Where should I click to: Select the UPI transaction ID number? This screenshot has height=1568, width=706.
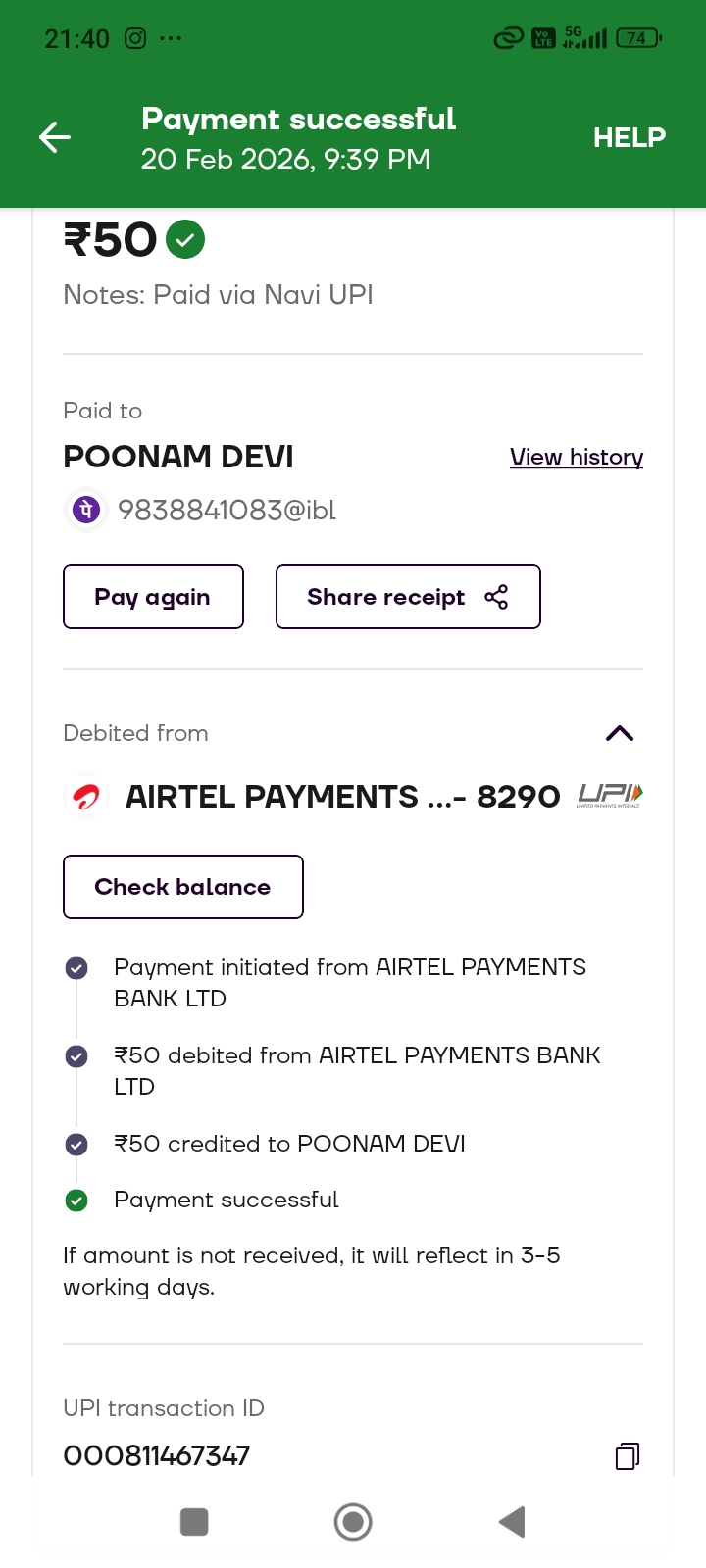point(157,1456)
